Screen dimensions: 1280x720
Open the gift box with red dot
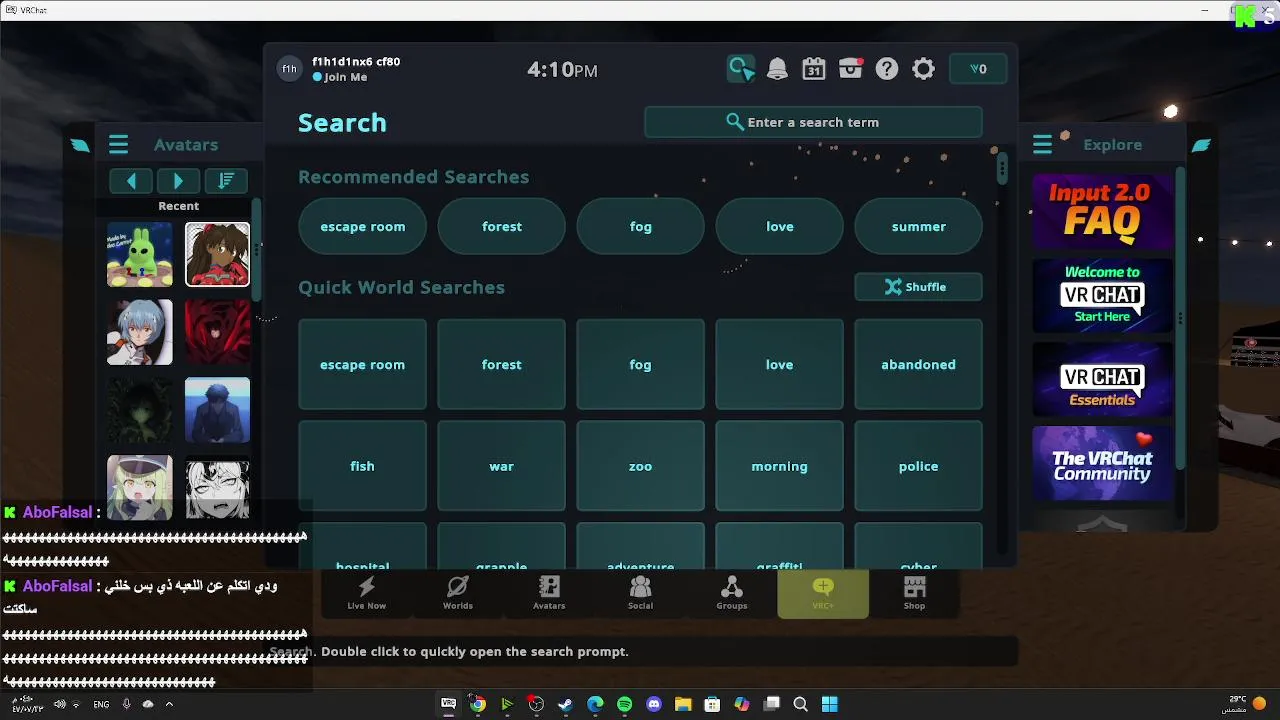[x=851, y=69]
